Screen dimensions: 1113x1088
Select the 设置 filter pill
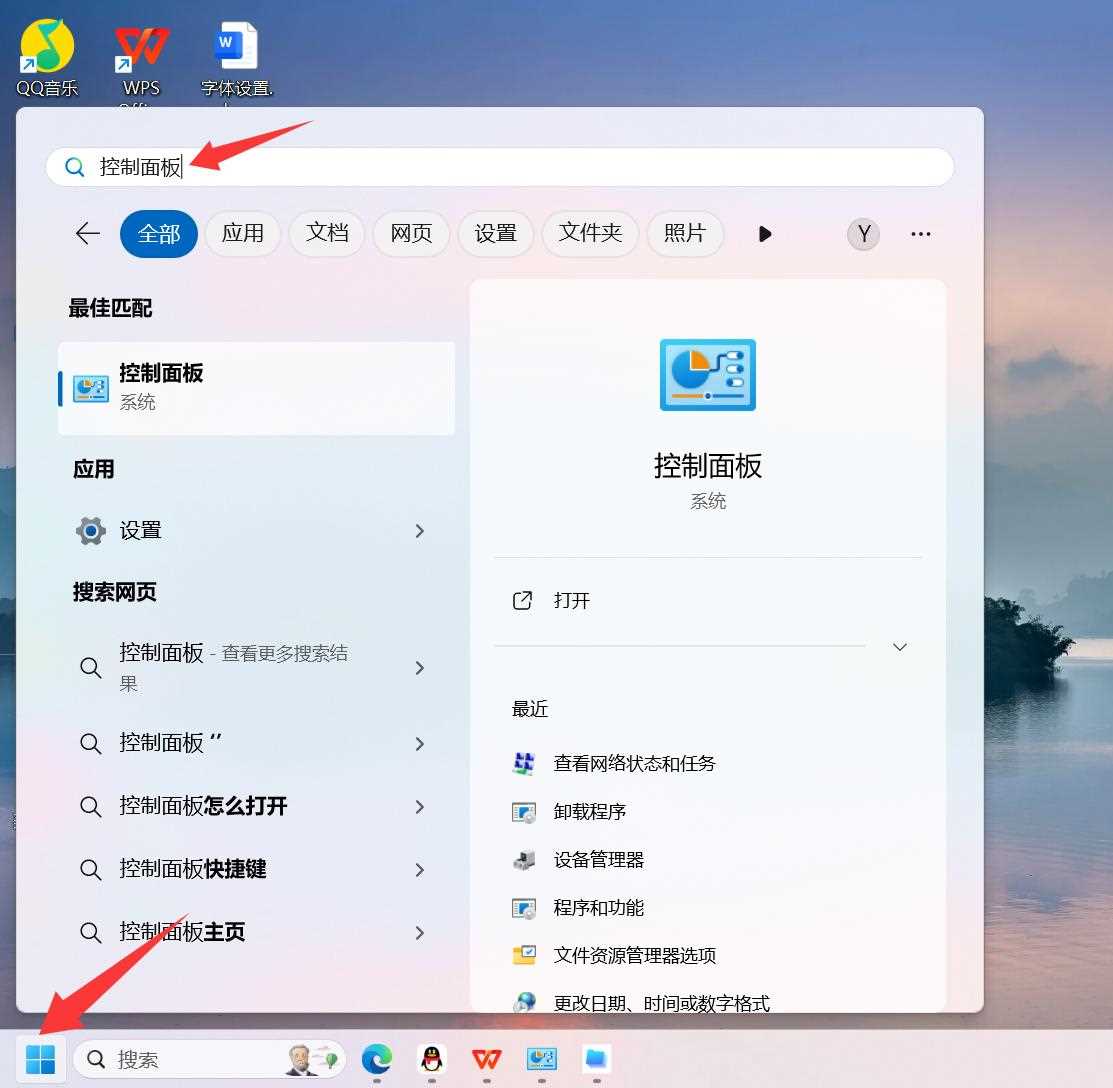[496, 234]
